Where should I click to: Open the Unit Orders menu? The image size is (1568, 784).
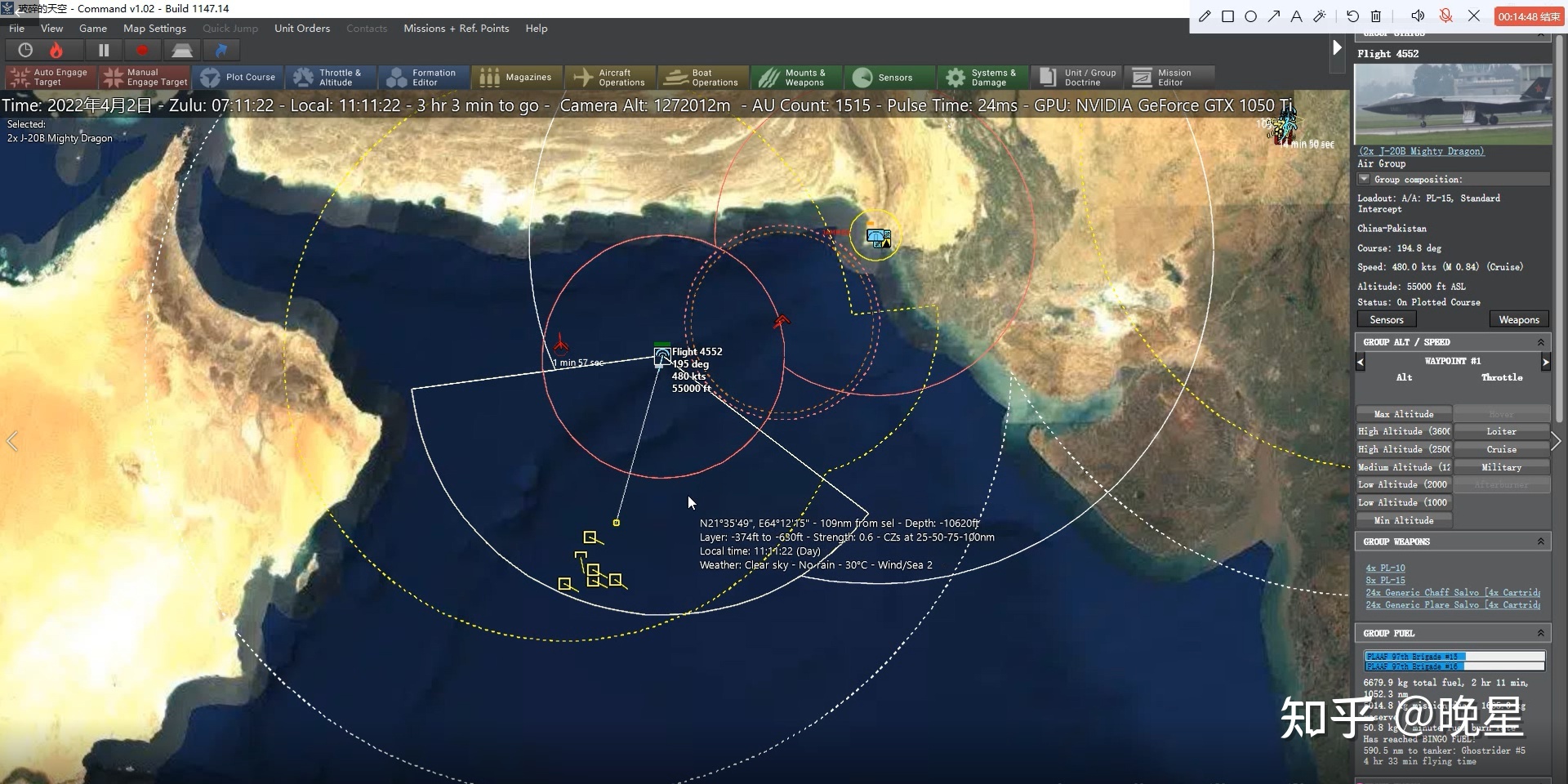[x=302, y=29]
